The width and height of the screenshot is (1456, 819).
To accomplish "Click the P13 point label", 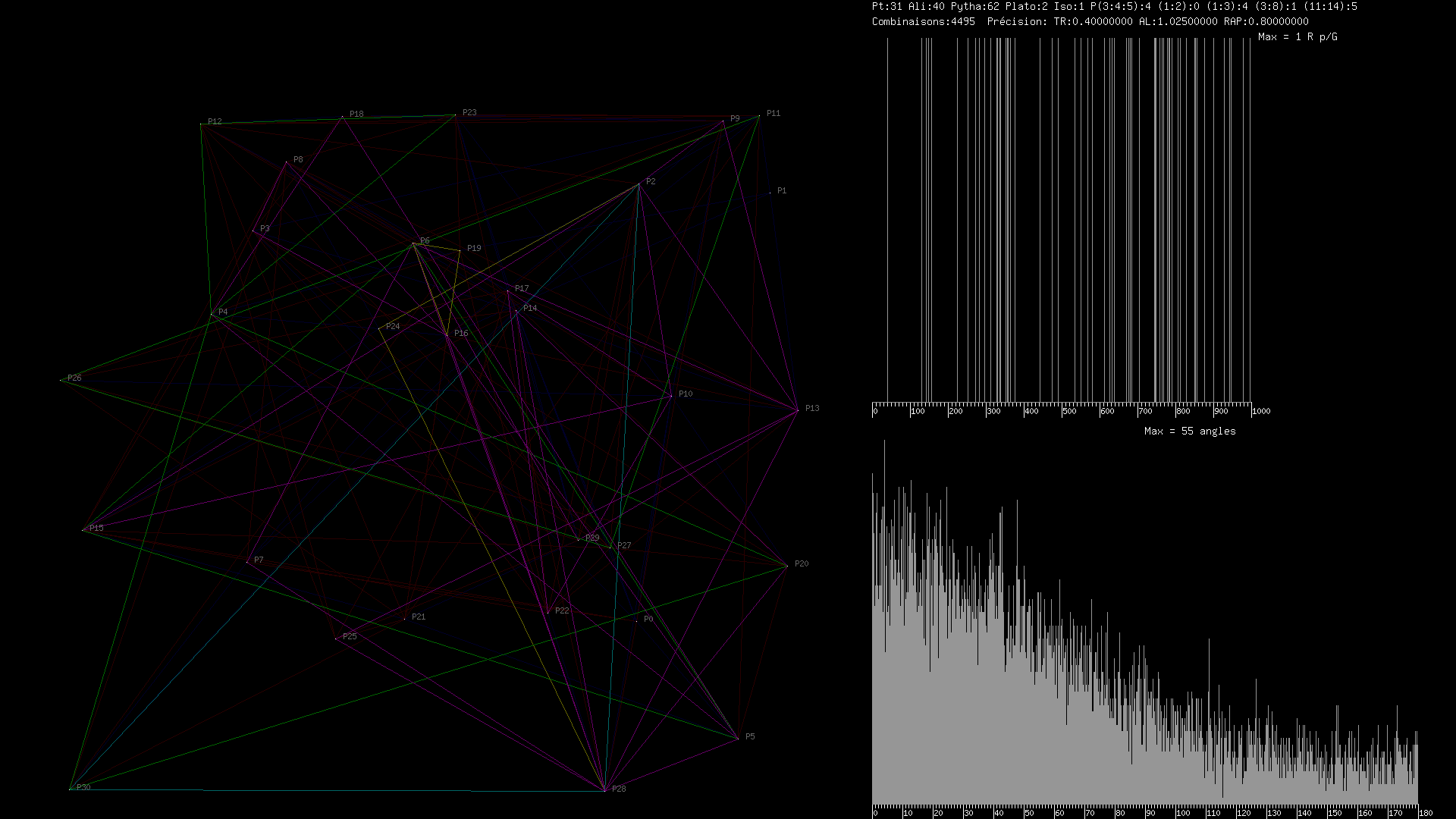I will coord(812,408).
